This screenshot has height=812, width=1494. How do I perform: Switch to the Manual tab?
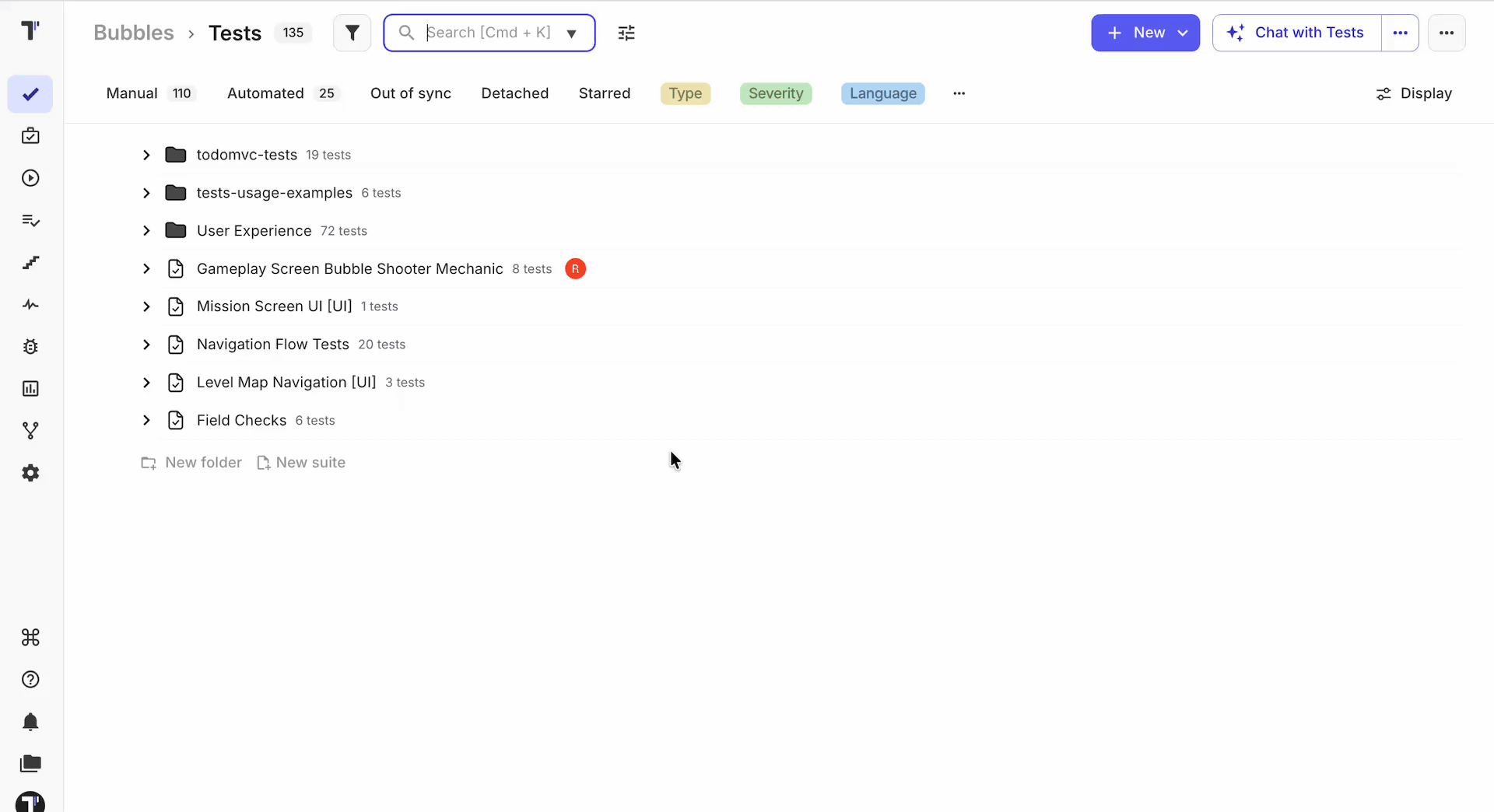(x=151, y=93)
